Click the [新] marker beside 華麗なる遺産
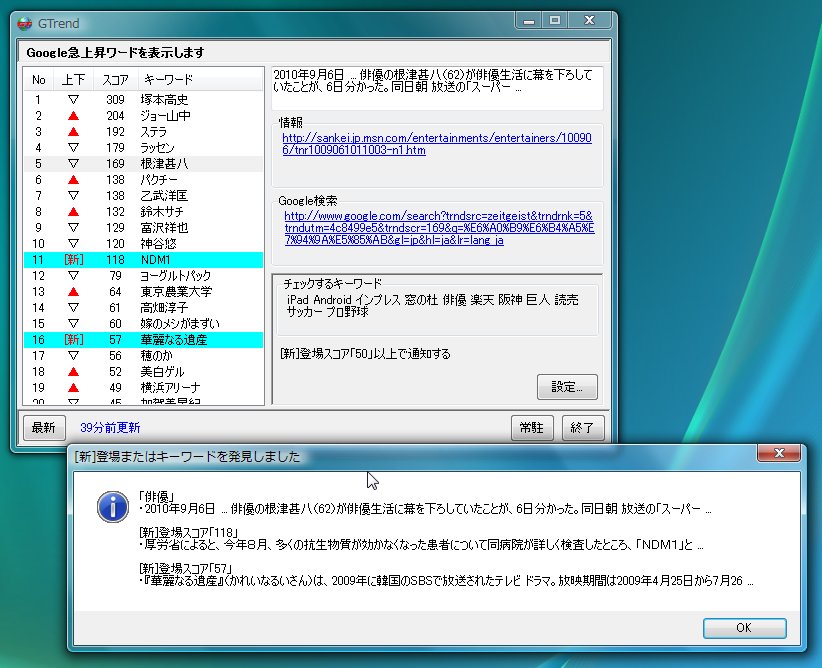 coord(74,340)
